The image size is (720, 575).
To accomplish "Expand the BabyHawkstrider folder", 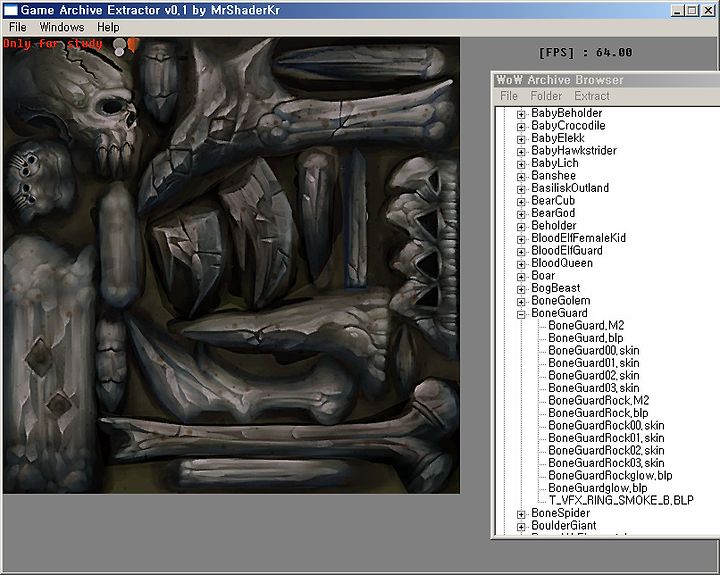I will (521, 151).
